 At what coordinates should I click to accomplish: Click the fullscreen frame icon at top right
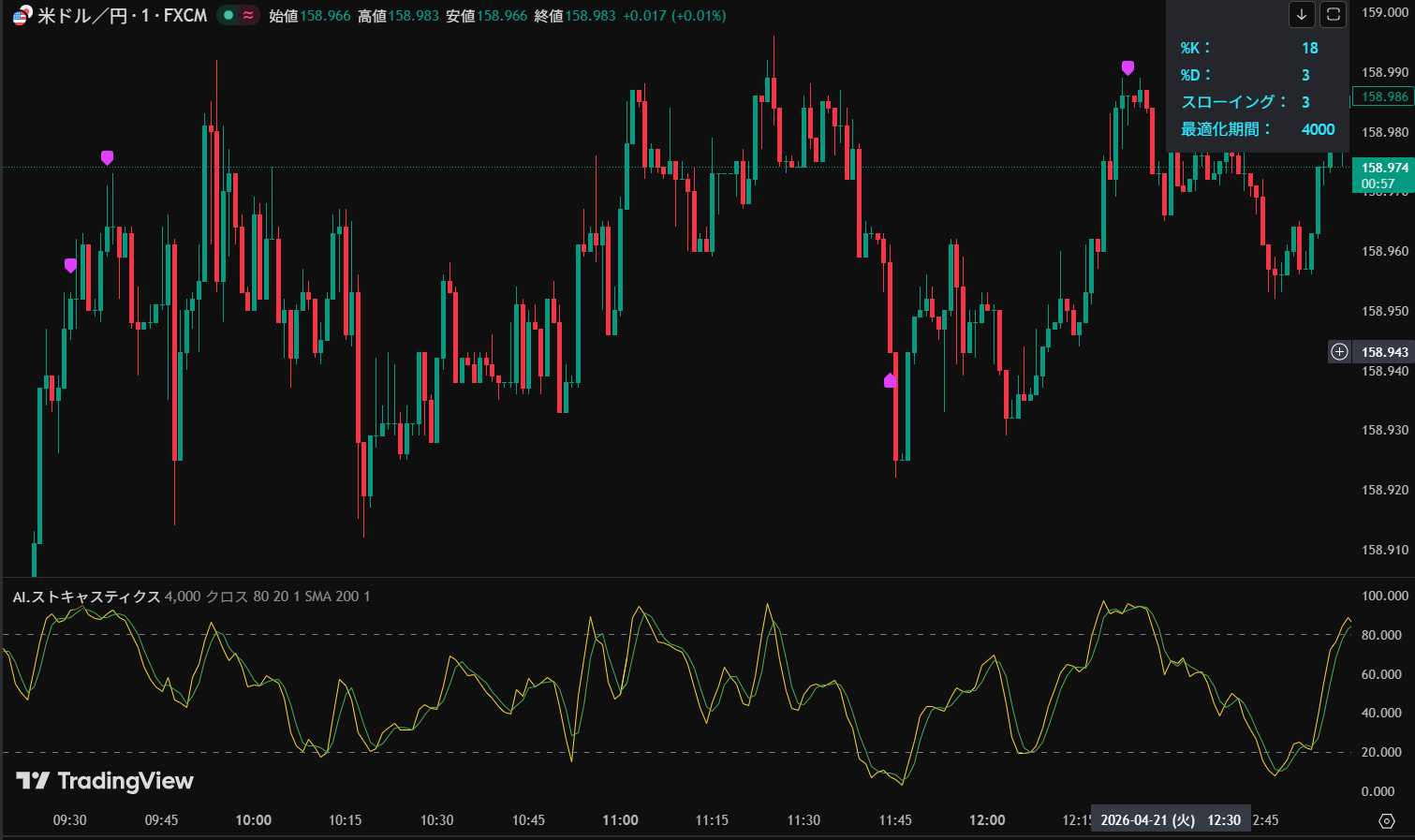(1333, 14)
